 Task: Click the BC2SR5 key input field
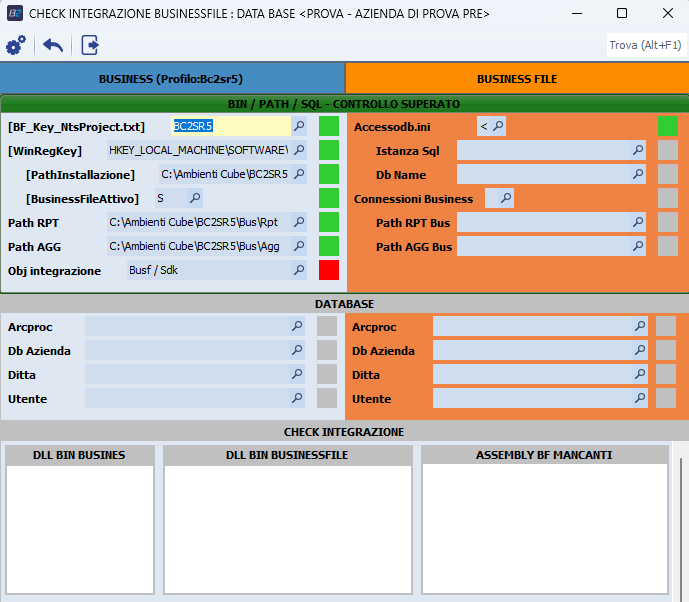point(231,126)
